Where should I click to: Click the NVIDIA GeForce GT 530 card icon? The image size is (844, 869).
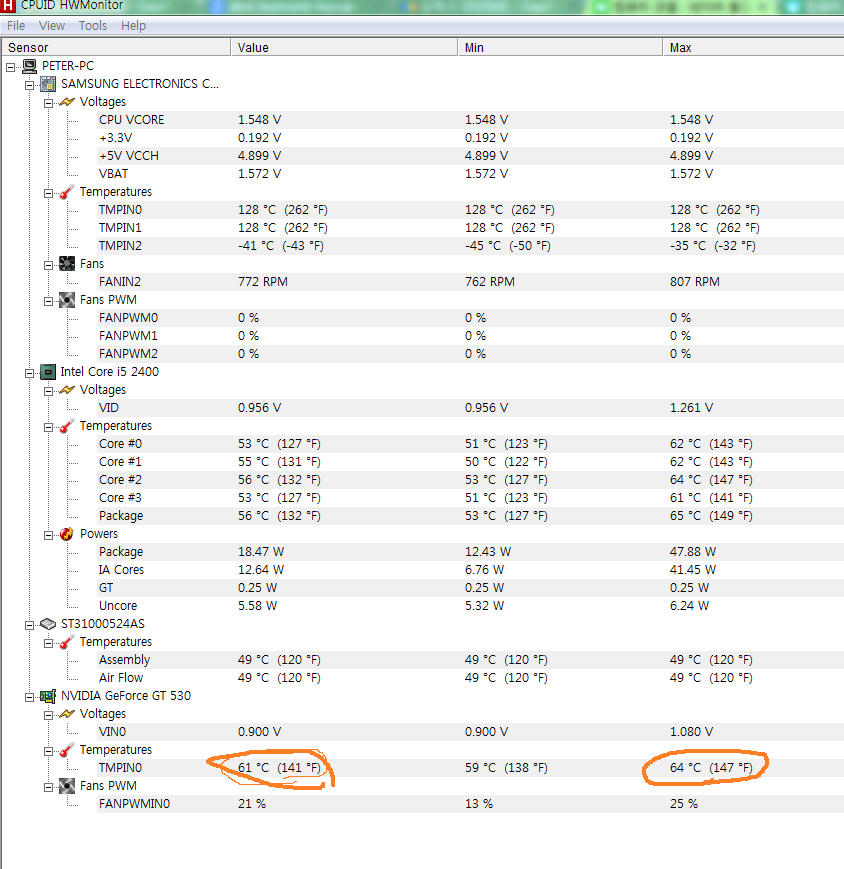coord(48,696)
